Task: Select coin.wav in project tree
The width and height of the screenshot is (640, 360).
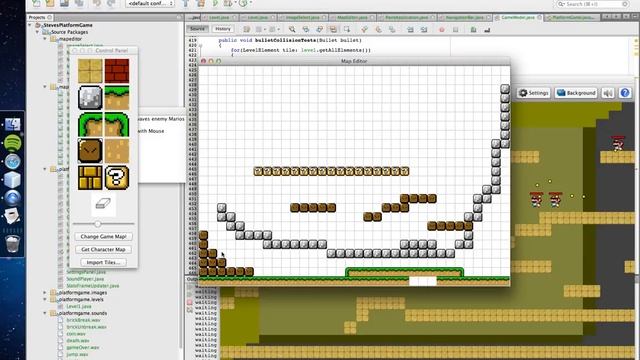Action: [76, 333]
